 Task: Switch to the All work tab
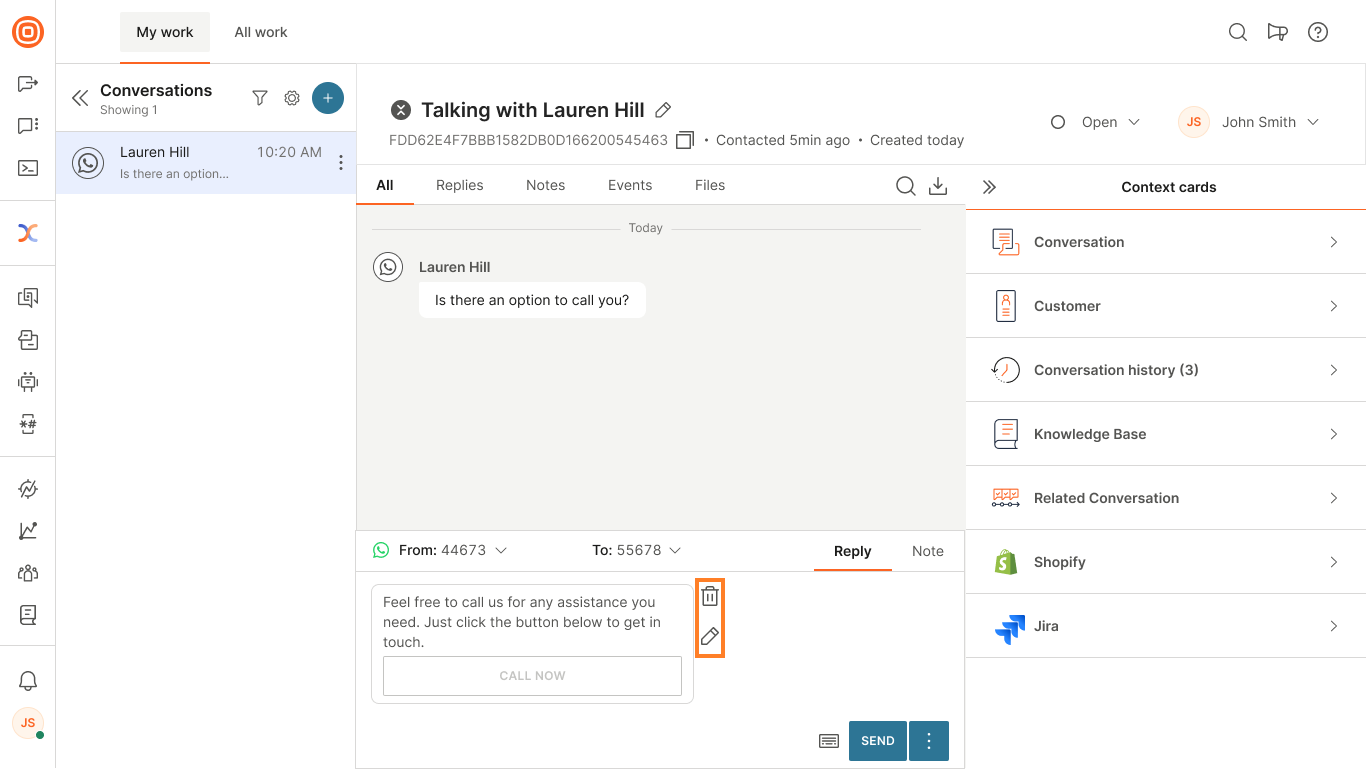point(261,32)
